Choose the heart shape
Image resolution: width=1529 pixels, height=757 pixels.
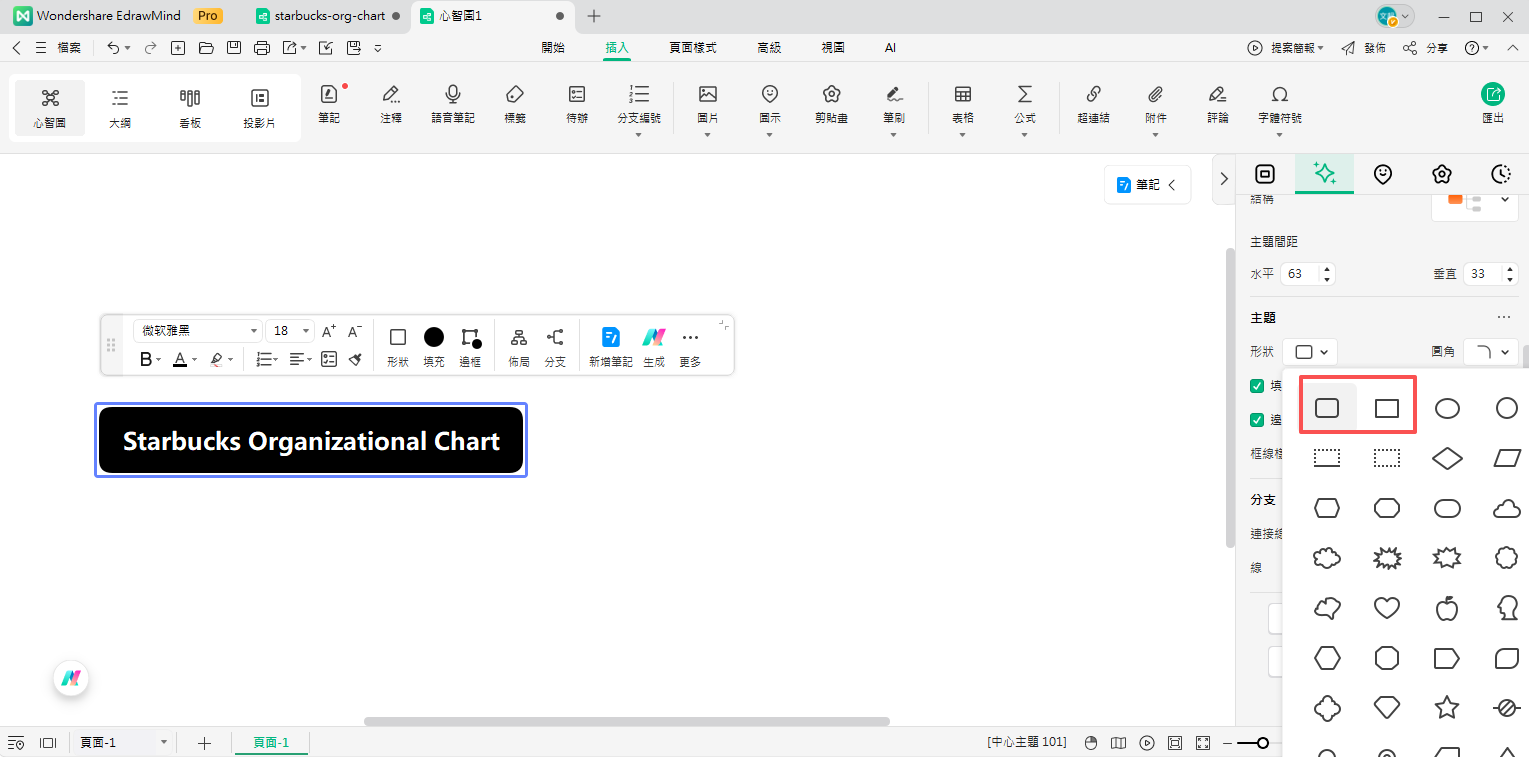tap(1386, 608)
